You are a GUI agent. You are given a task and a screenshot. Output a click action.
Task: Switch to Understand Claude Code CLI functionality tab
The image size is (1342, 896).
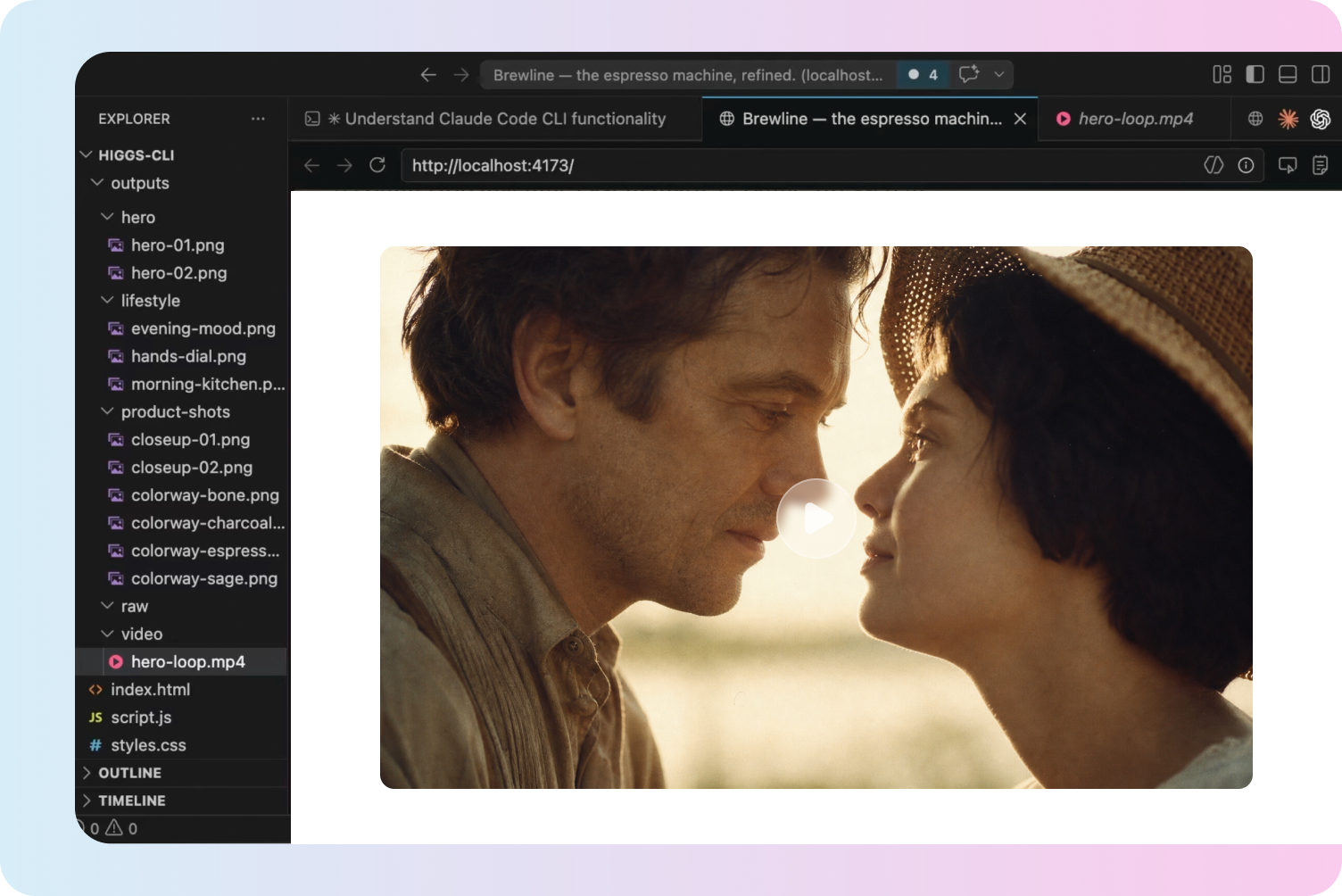pos(496,119)
